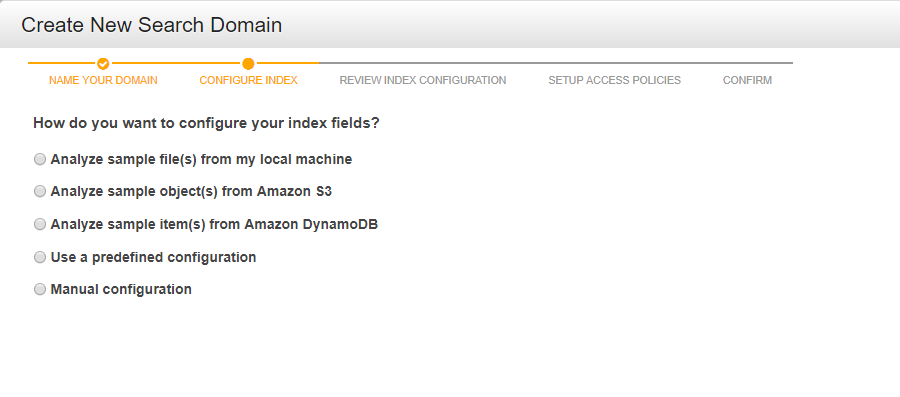Click the 'Analyze sample object(s) from Amazon S3' label
900x397 pixels.
tap(191, 191)
